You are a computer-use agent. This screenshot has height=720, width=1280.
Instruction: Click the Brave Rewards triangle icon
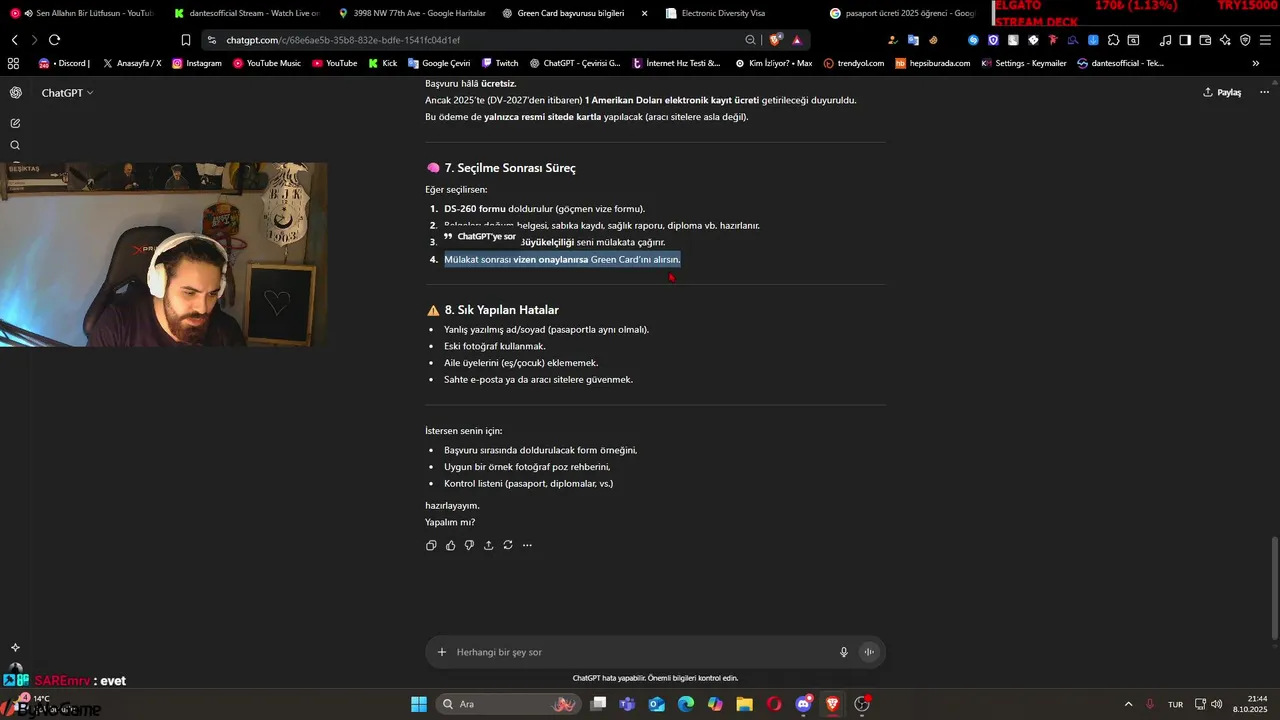point(797,40)
